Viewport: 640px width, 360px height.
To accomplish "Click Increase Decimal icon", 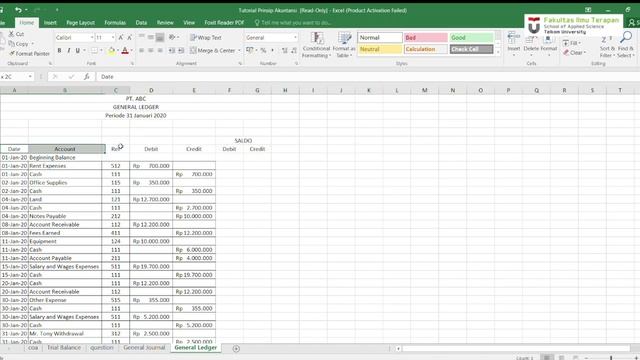I will (x=284, y=50).
